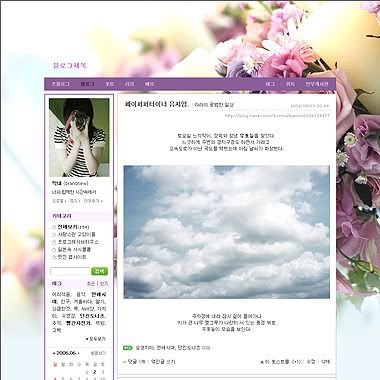Expand the 댓글 comments toggle arrow
This screenshot has height=380, width=380.
pos(125,362)
